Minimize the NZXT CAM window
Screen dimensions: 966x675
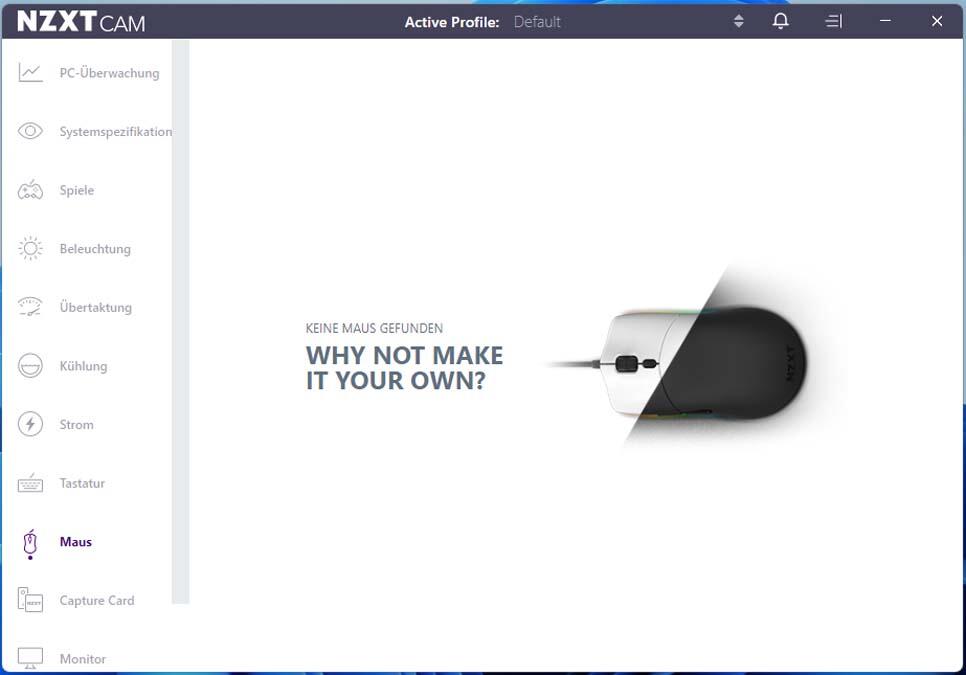[885, 21]
